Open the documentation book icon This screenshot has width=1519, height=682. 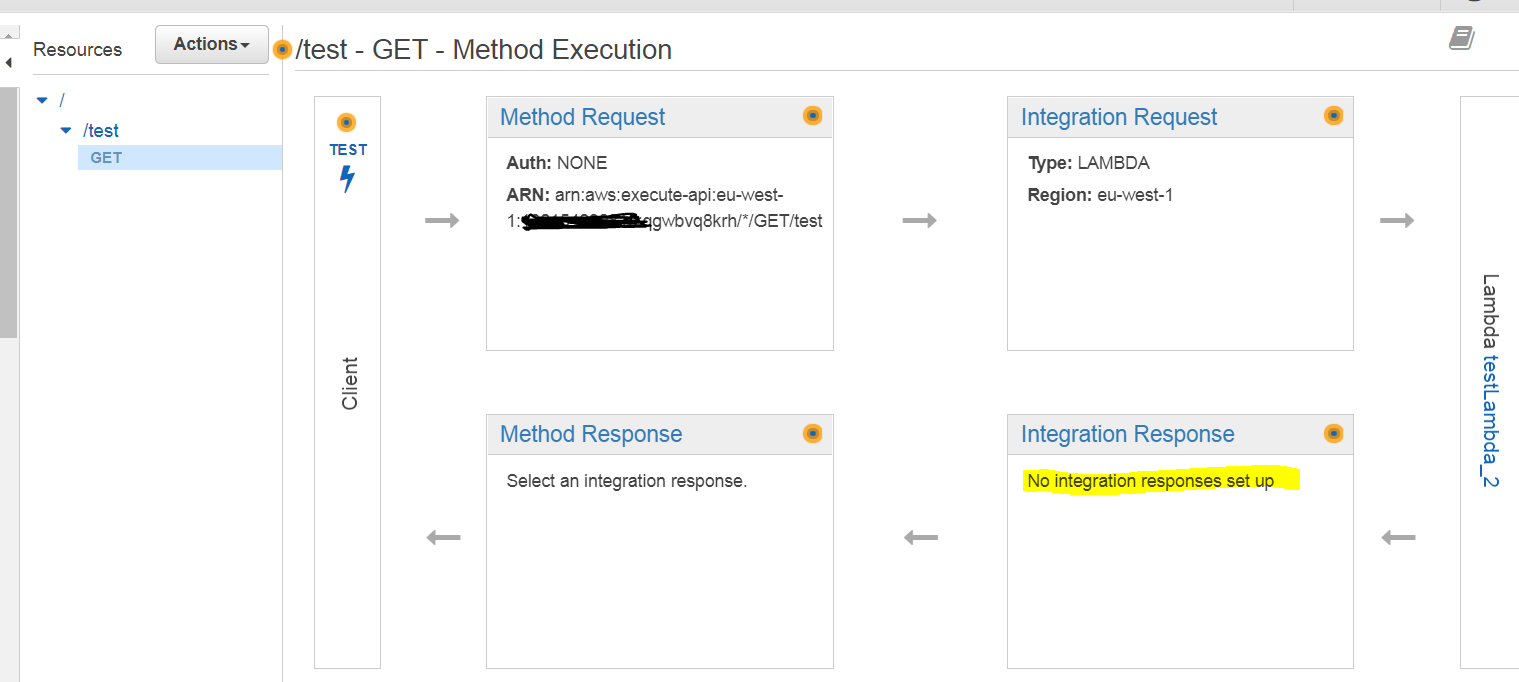point(1461,39)
